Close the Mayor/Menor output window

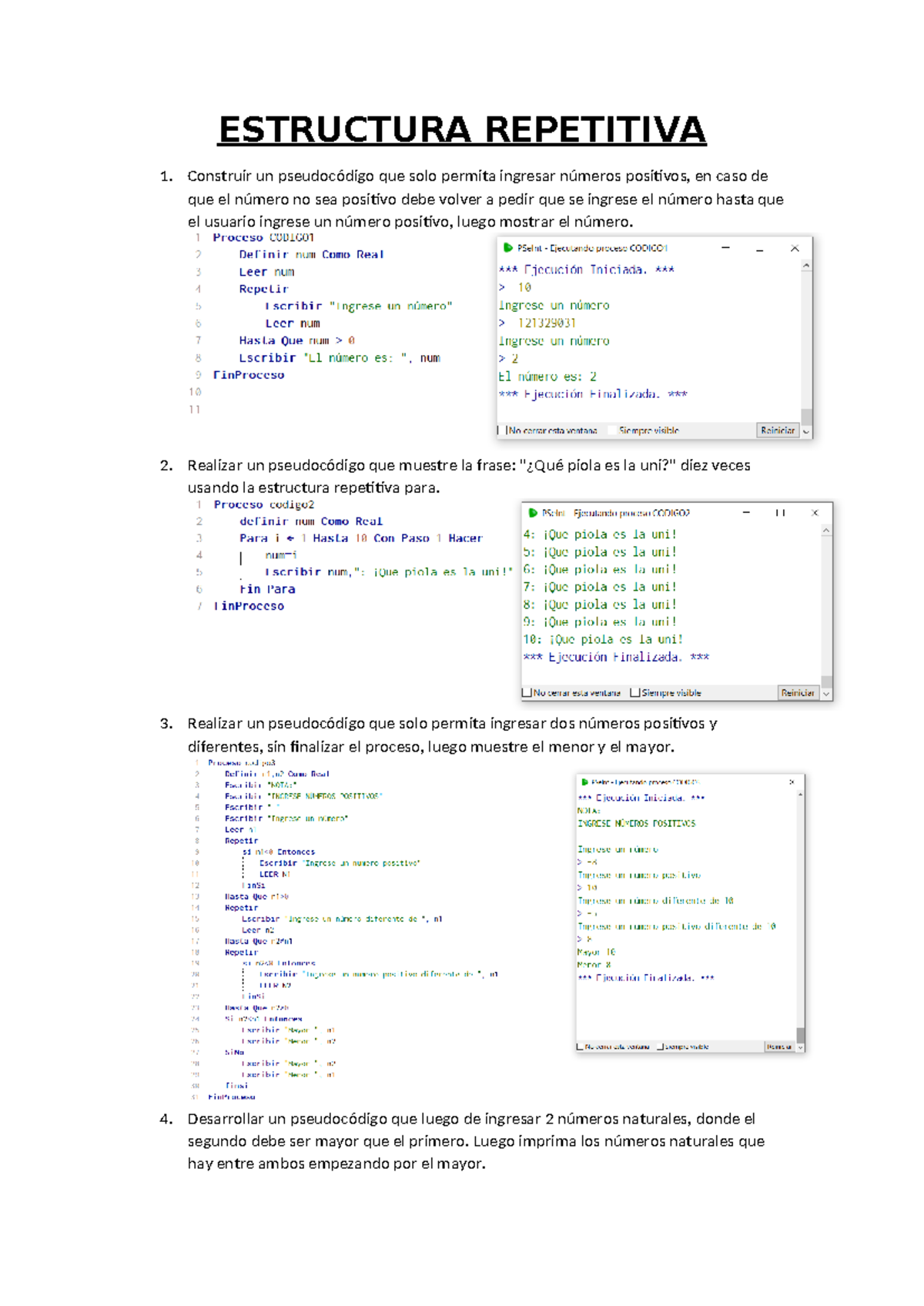click(792, 782)
